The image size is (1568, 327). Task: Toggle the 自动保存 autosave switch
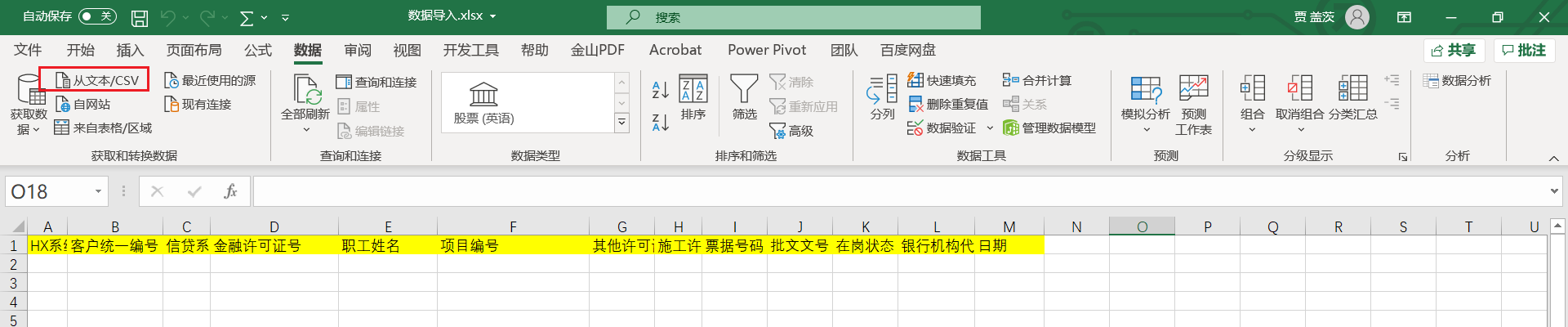click(97, 16)
